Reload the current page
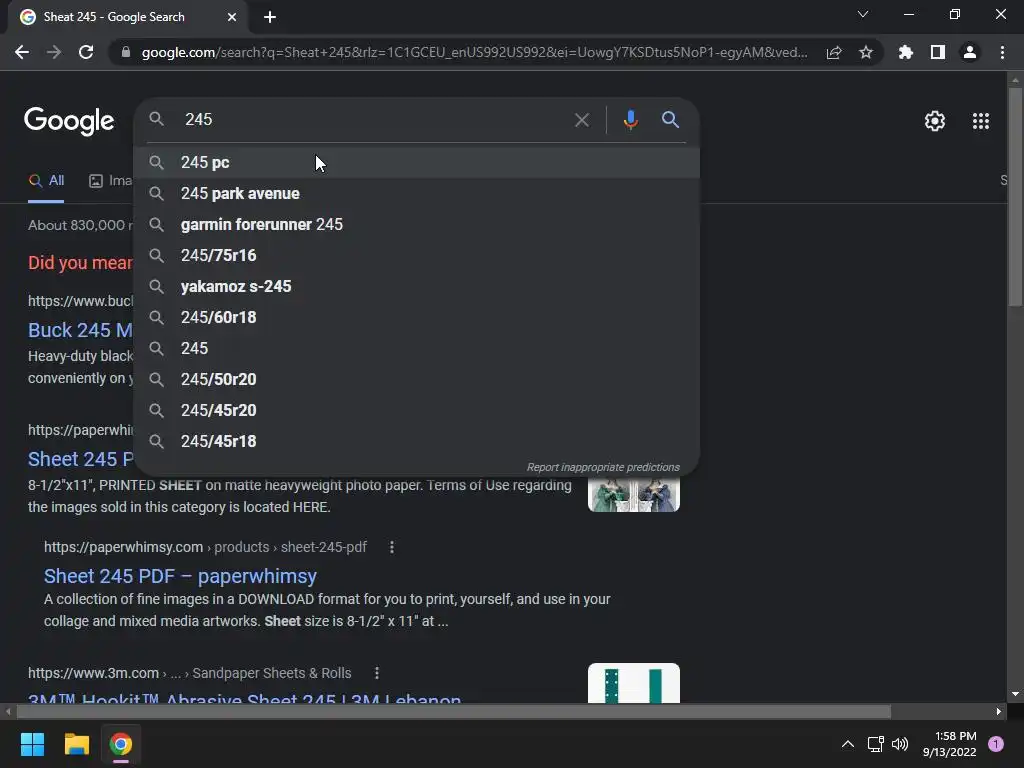Viewport: 1024px width, 768px height. click(86, 52)
